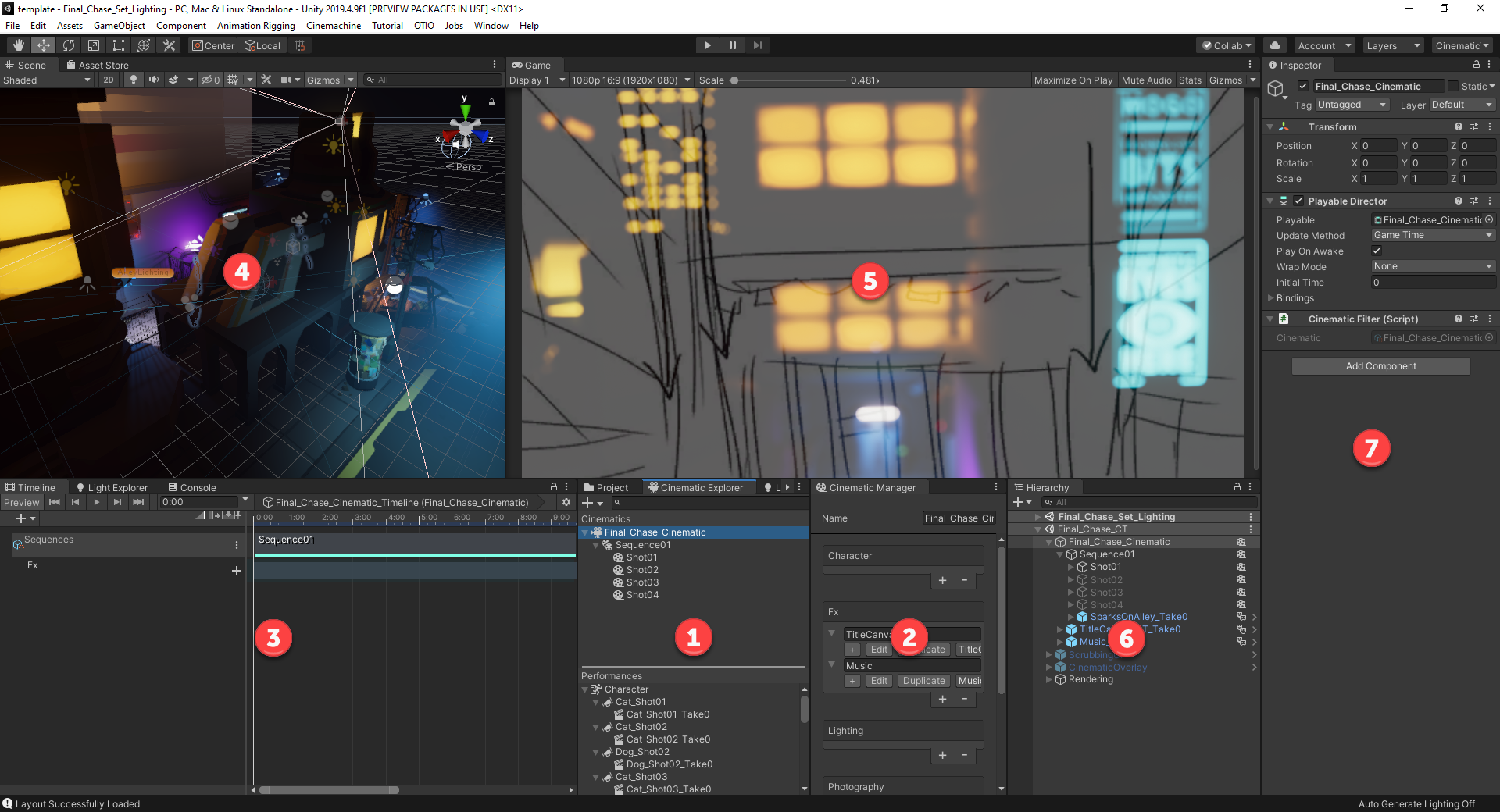Open the Cinemachine menu
Image resolution: width=1500 pixels, height=812 pixels.
point(333,26)
